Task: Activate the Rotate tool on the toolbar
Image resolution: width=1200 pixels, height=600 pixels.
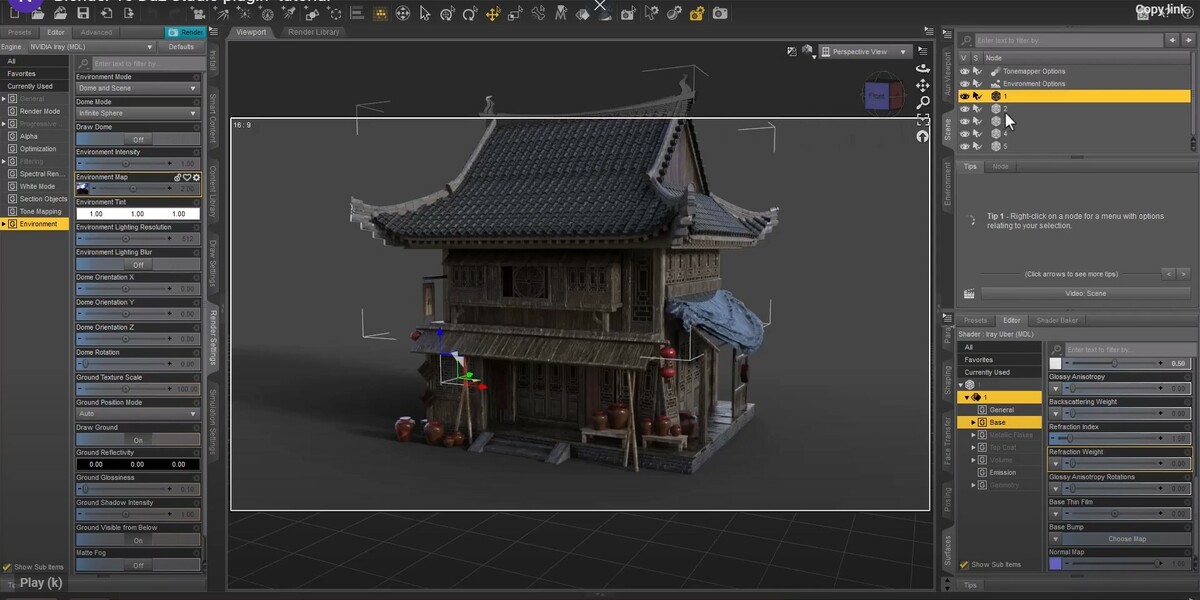Action: pyautogui.click(x=470, y=13)
